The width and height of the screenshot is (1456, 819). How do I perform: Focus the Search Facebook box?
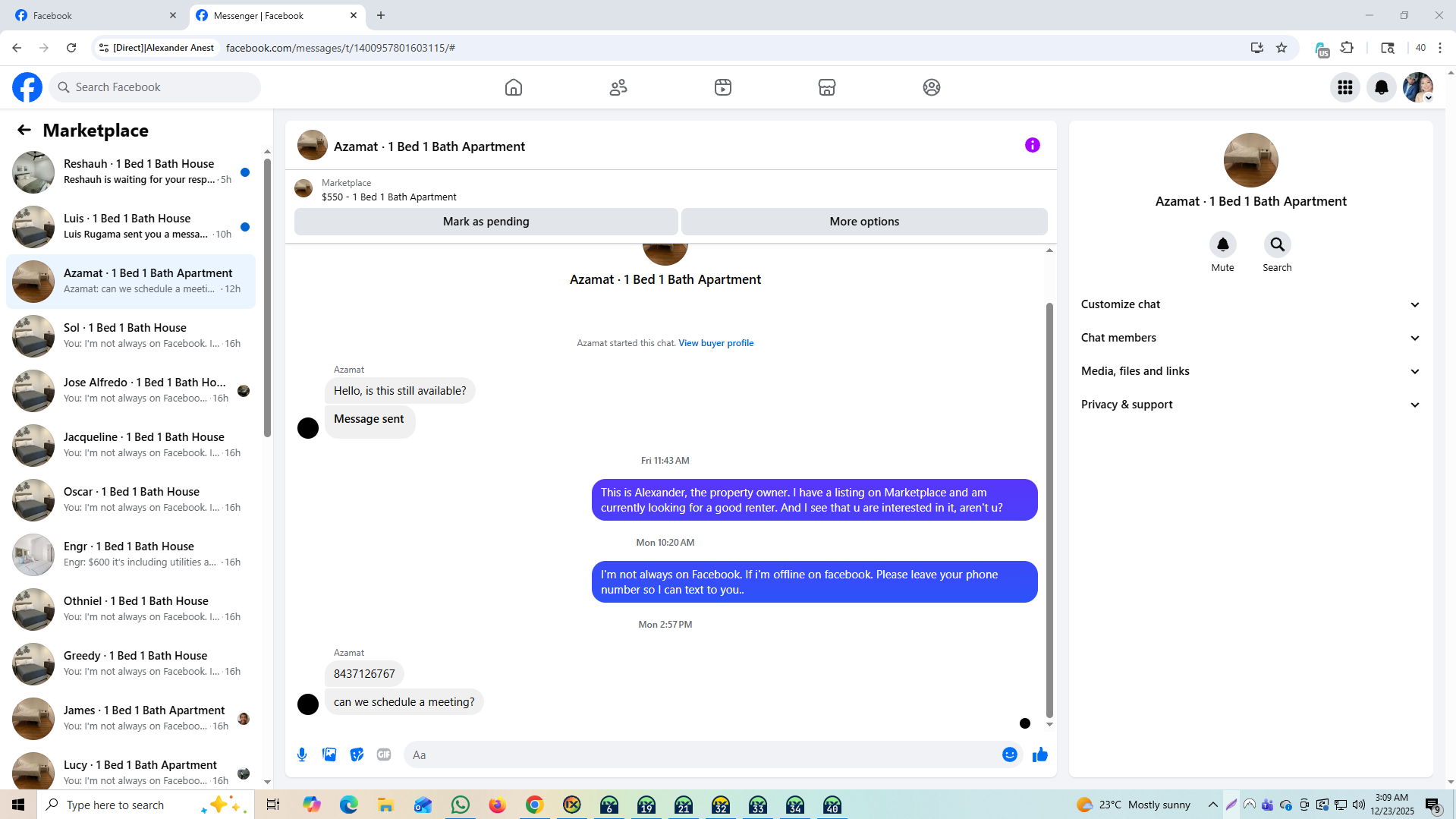[x=155, y=87]
